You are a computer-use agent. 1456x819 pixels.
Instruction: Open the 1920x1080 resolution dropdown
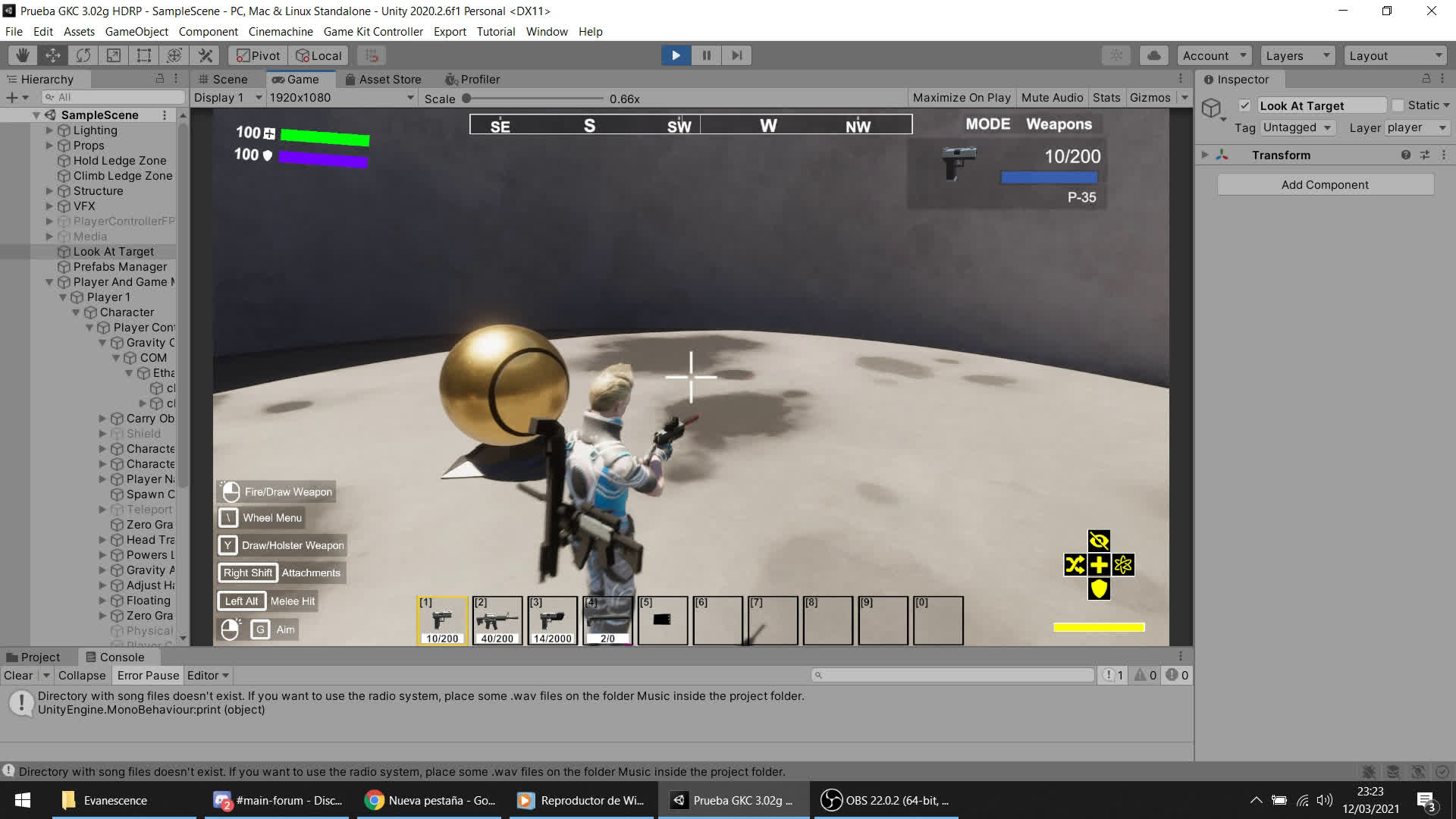click(341, 98)
